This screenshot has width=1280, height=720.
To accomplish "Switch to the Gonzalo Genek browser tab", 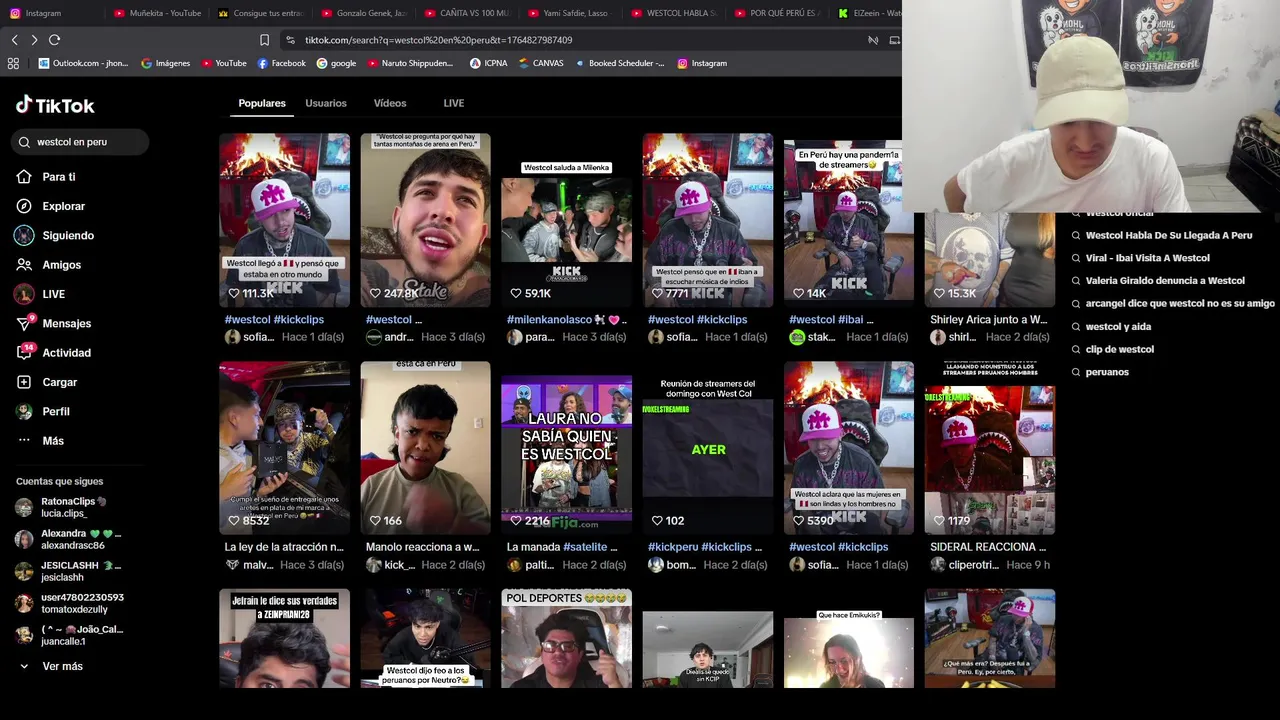I will click(365, 13).
